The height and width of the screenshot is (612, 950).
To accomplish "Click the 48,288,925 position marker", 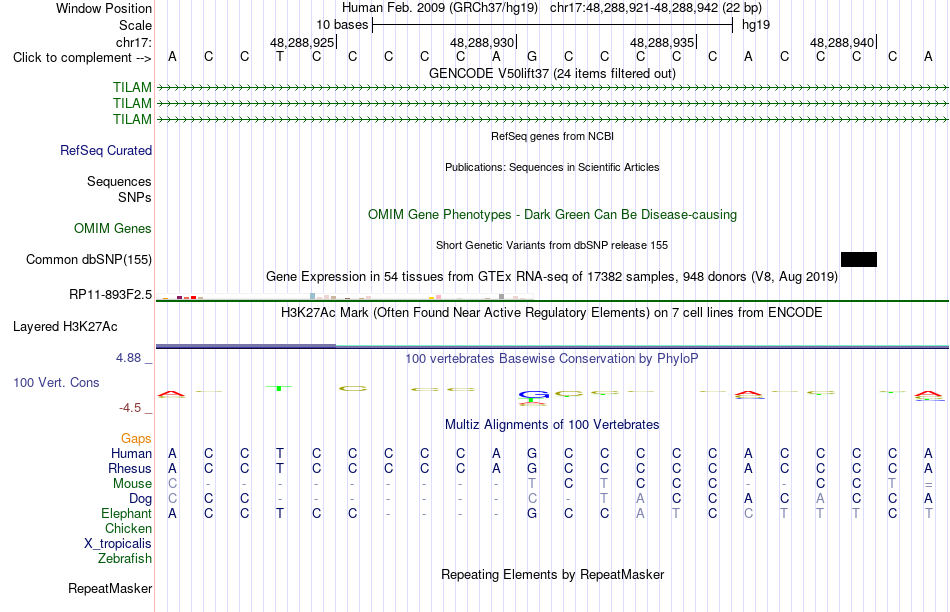I will coord(302,42).
